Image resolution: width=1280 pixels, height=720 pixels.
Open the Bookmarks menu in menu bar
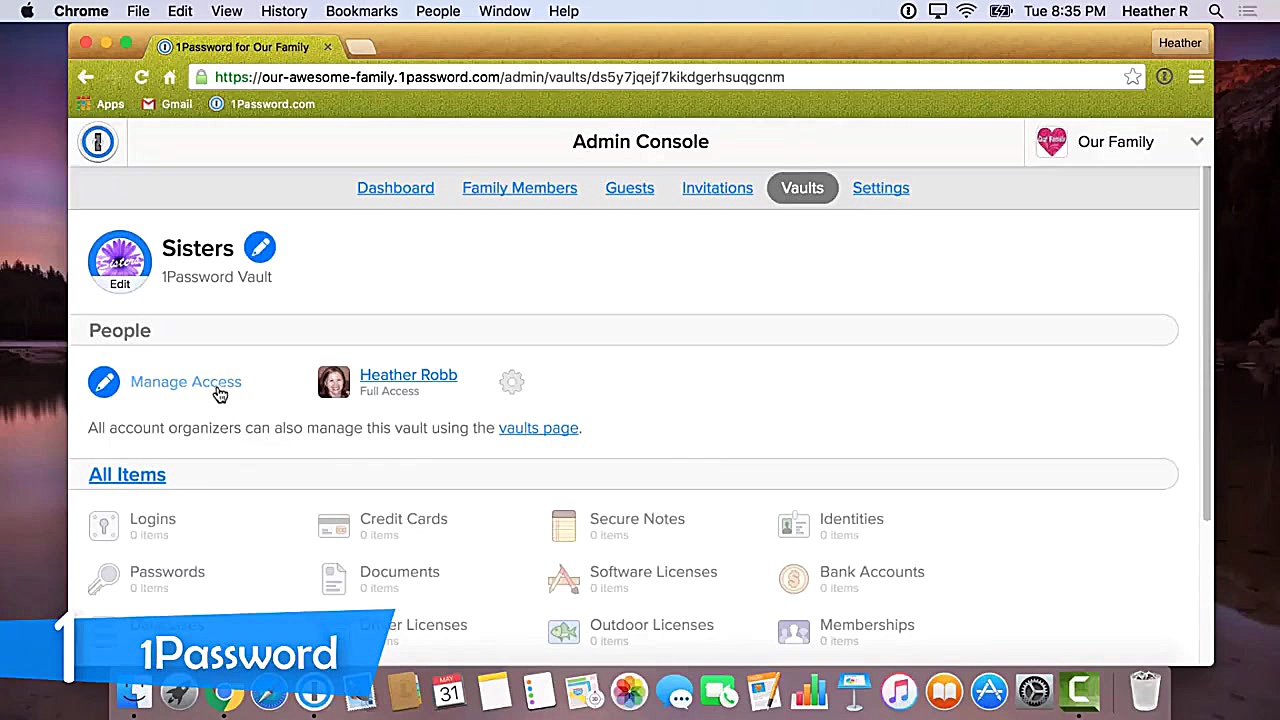click(x=361, y=11)
